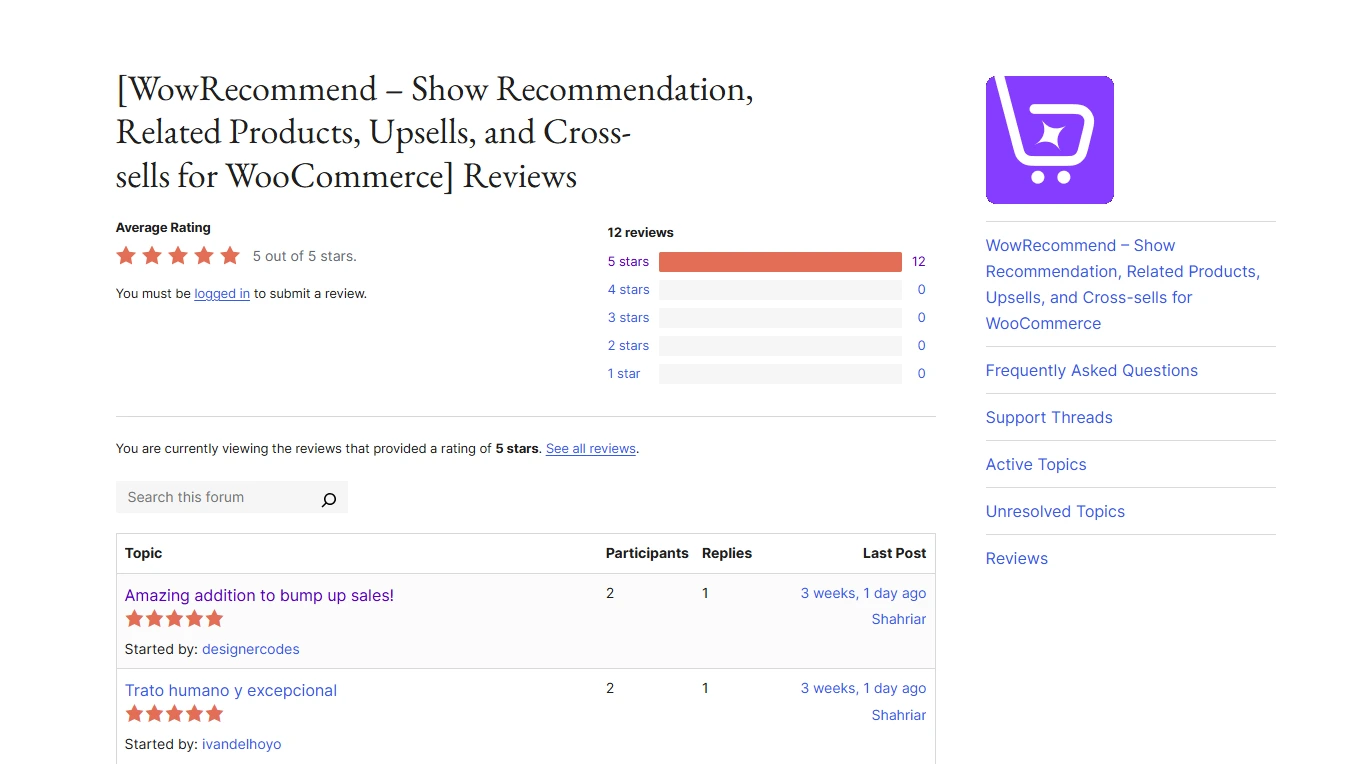Click the "See all reviews" link
Viewport: 1361px width, 764px height.
[x=591, y=449]
